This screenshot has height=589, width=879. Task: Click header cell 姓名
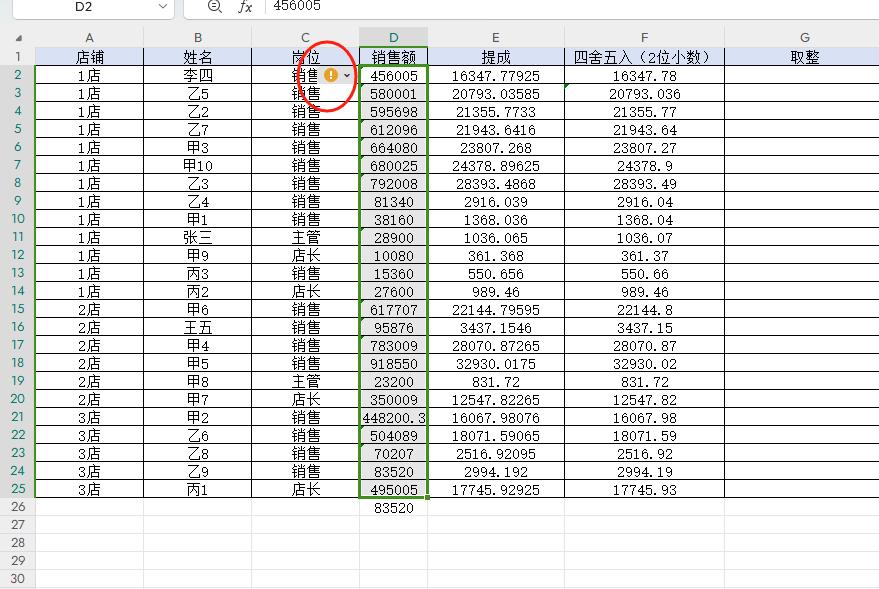tap(197, 57)
